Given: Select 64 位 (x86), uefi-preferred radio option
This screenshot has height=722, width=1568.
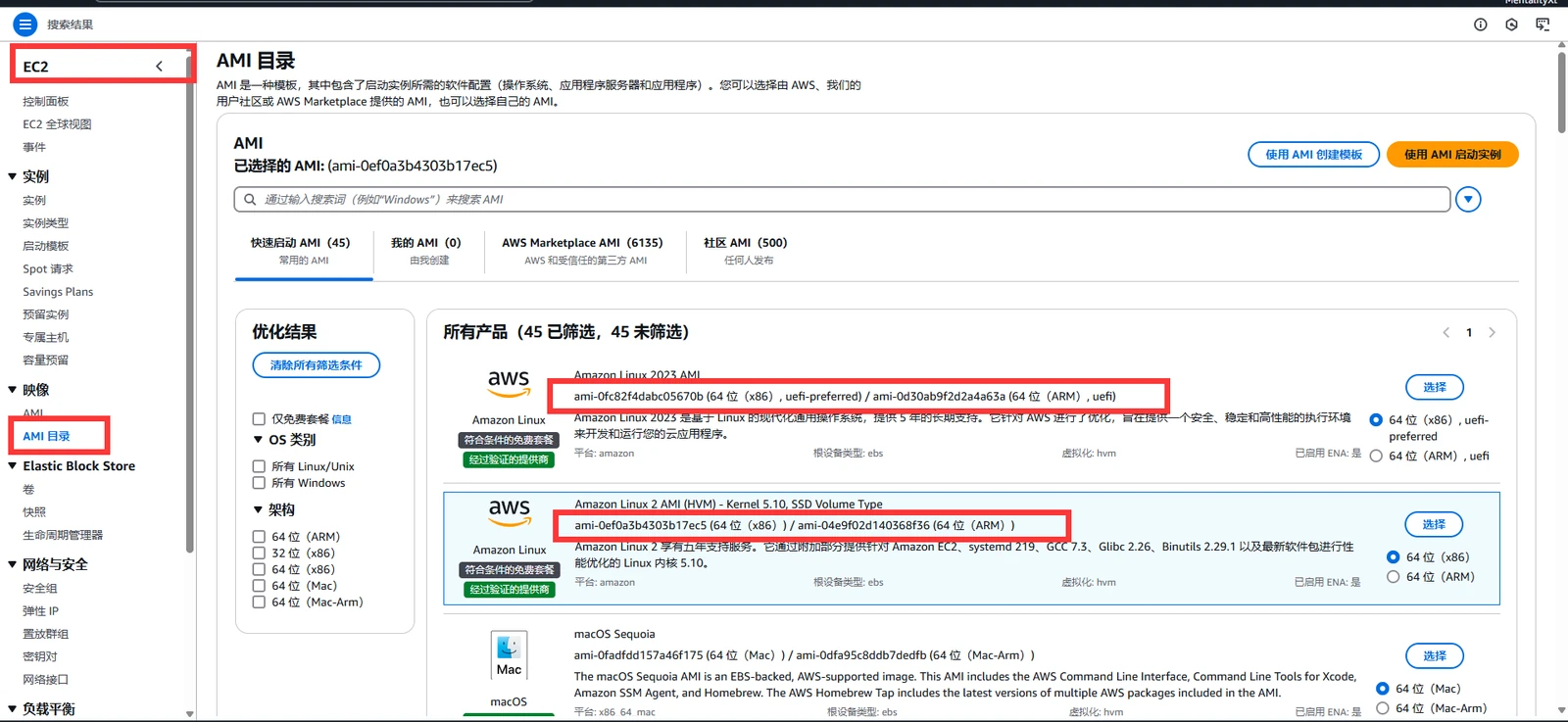Looking at the screenshot, I should coord(1376,419).
